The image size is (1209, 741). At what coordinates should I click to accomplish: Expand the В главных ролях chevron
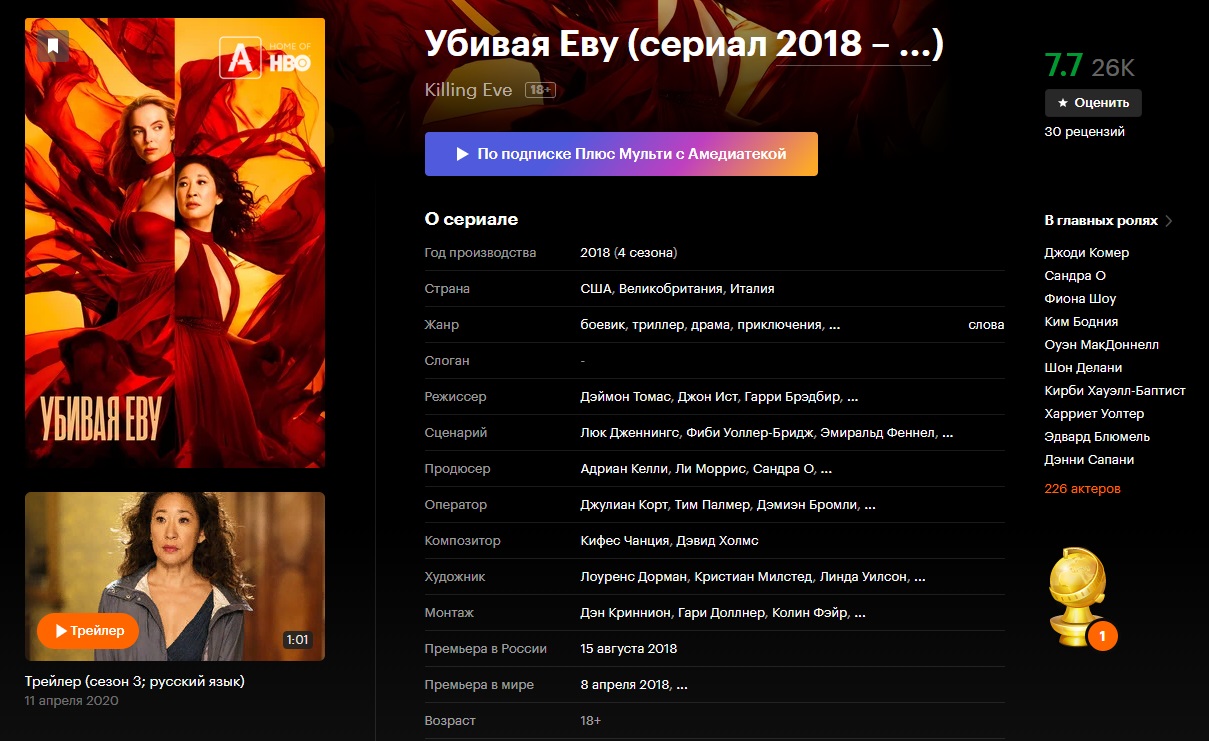pos(1169,221)
